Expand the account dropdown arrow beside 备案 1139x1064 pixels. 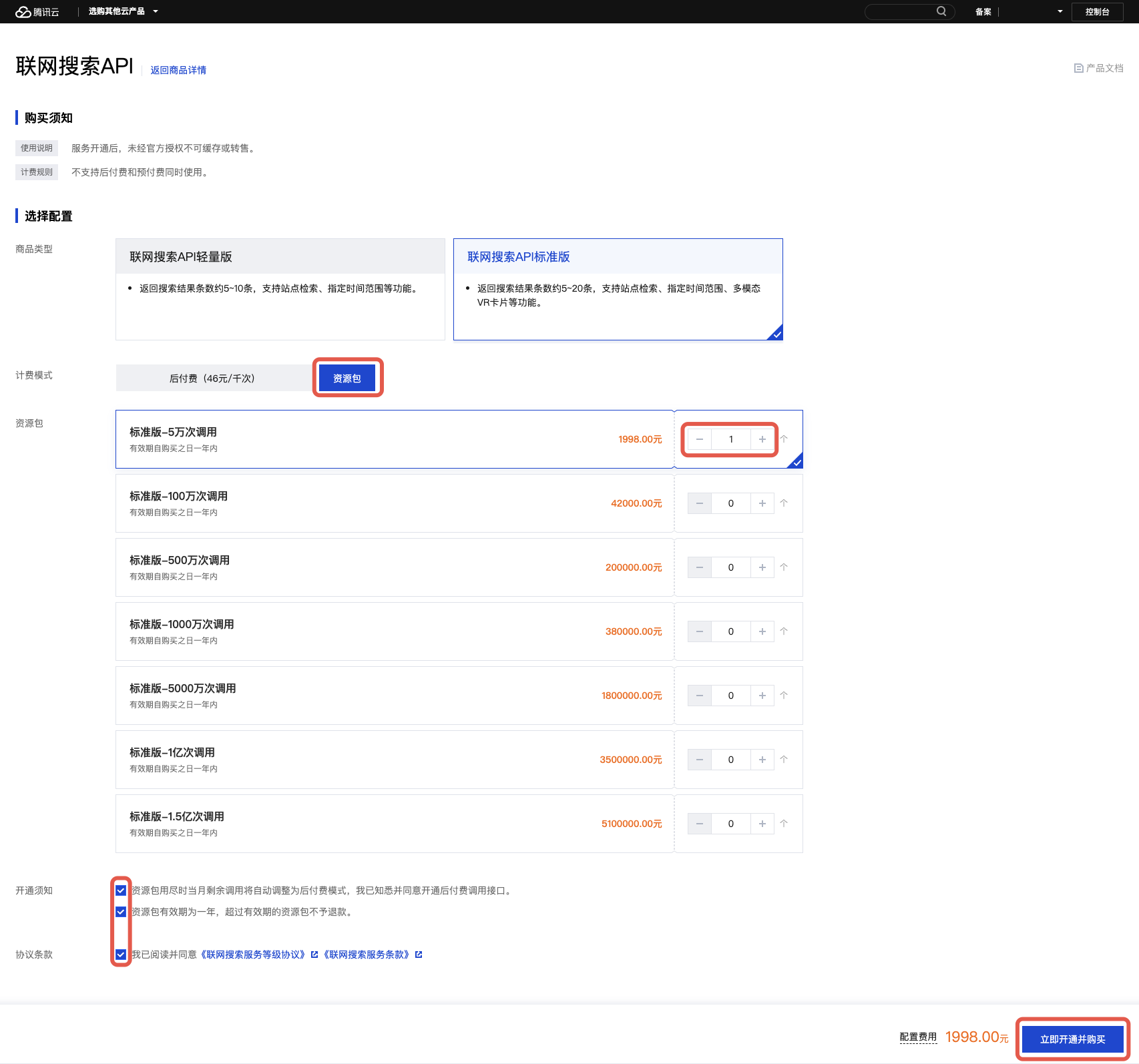[1060, 11]
